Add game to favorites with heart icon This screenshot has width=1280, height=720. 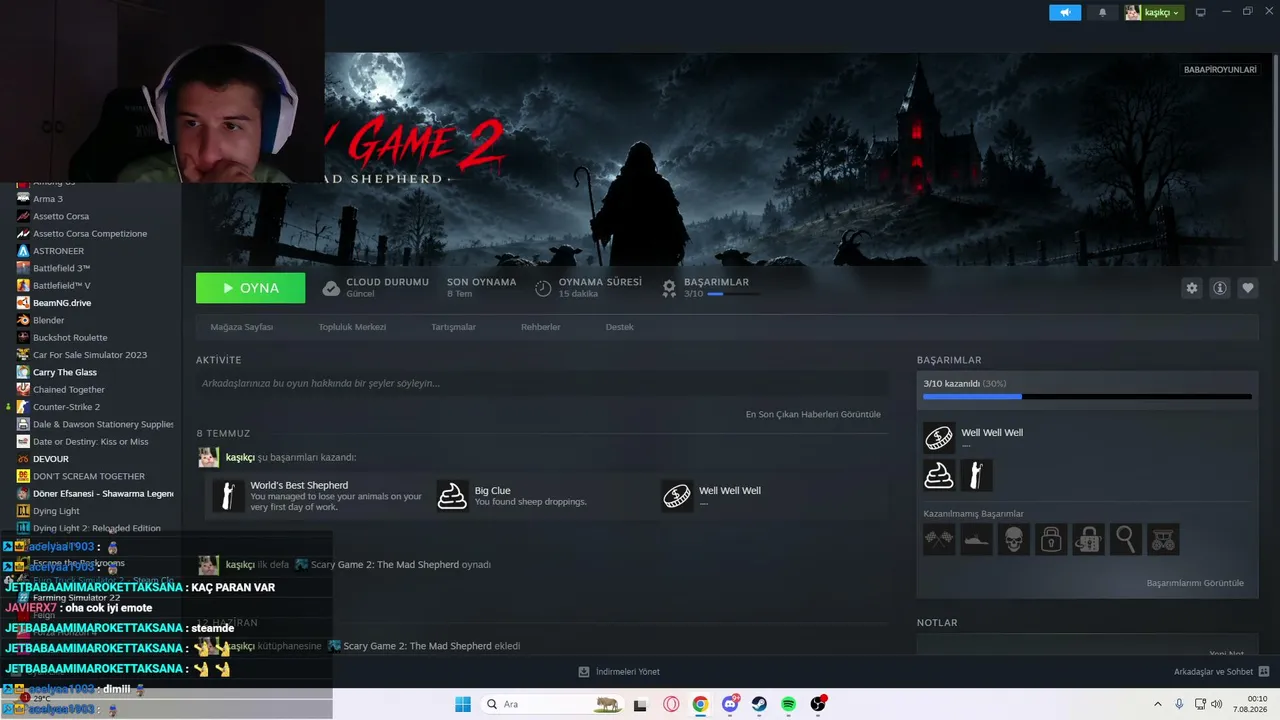coord(1248,288)
